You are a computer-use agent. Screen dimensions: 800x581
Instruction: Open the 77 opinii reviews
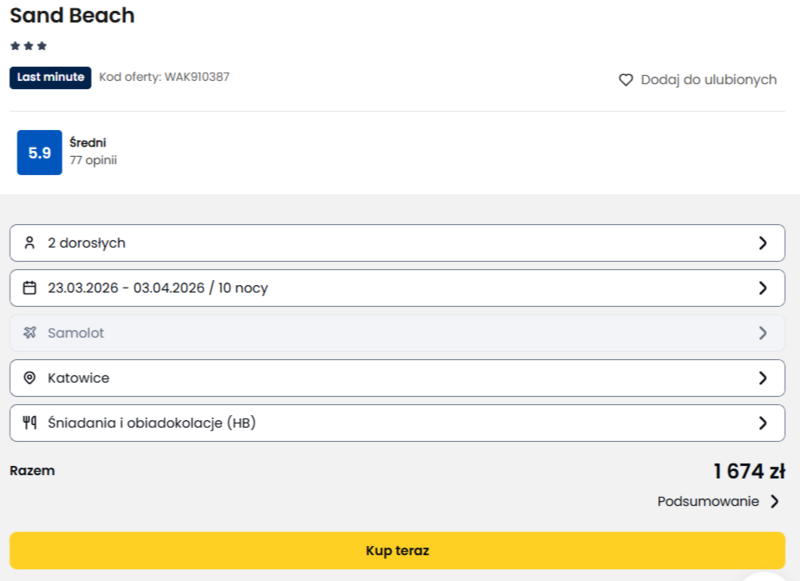[93, 160]
